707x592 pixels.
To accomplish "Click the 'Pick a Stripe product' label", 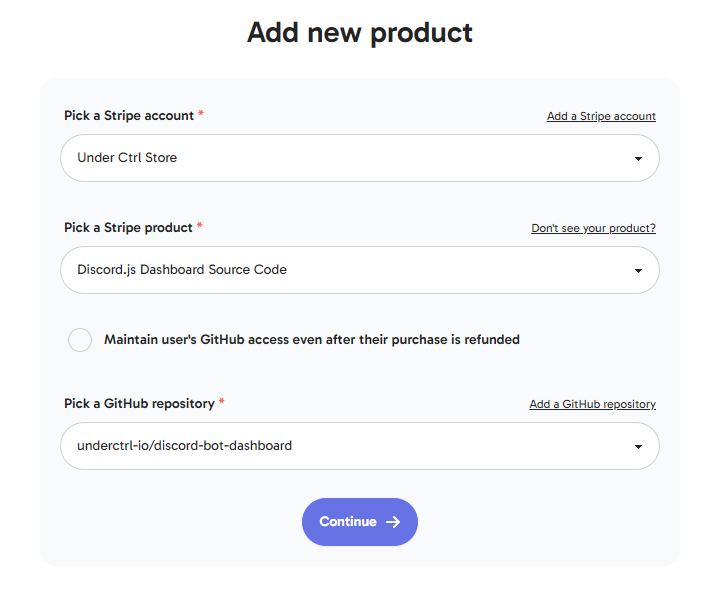I will click(x=128, y=227).
